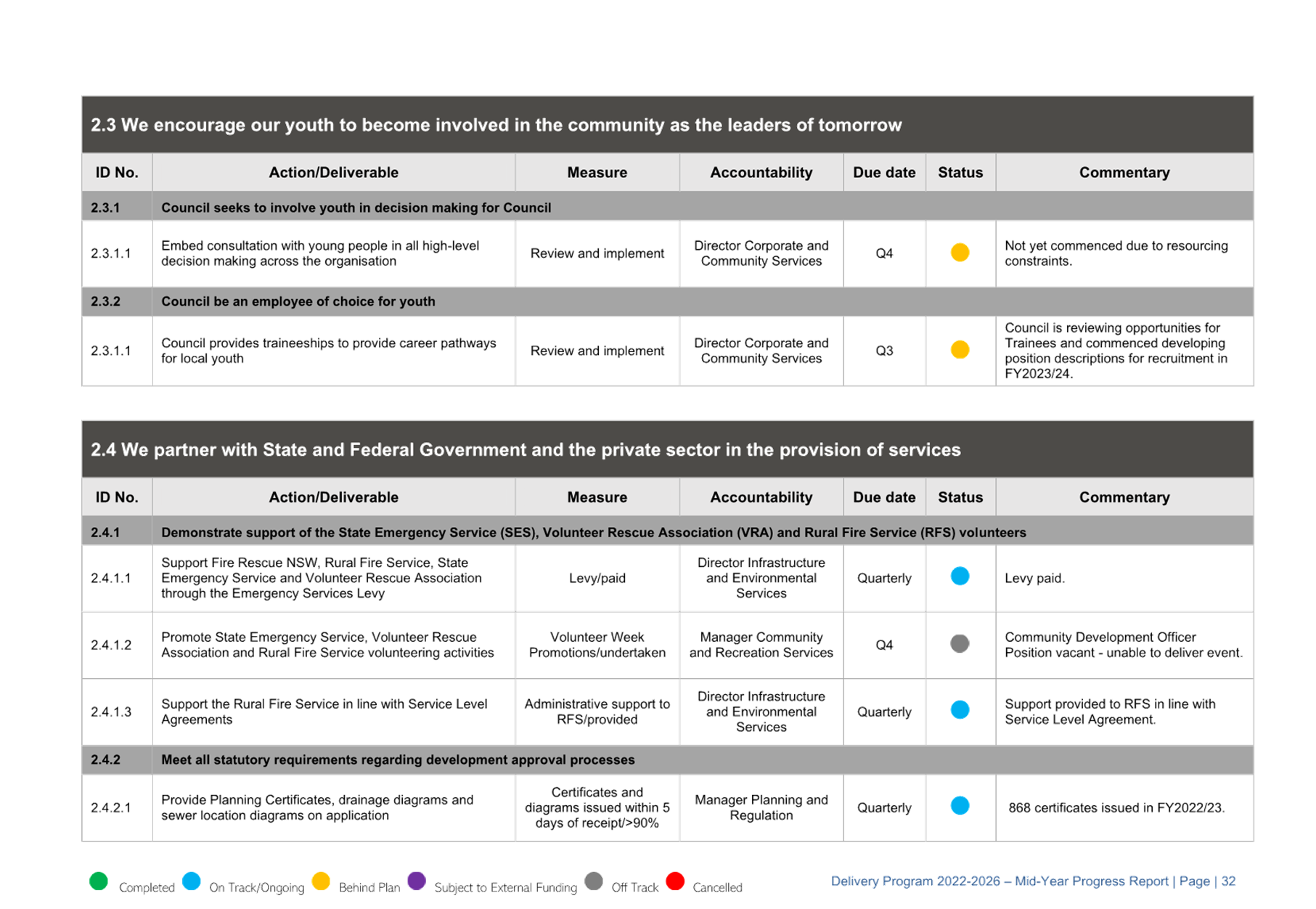Open the Delivery Program Mid Year Progress Report footer
Image resolution: width=1316 pixels, height=909 pixels.
pyautogui.click(x=1000, y=881)
